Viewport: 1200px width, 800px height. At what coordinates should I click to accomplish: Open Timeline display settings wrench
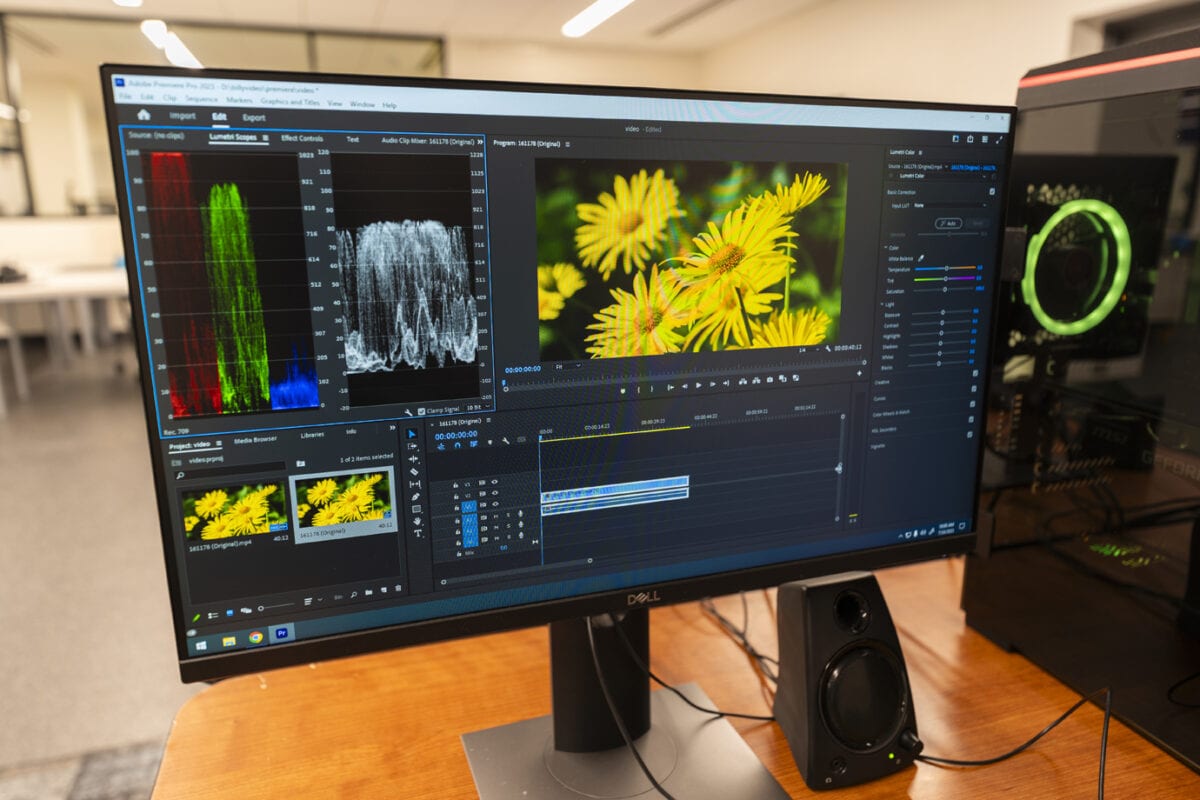(506, 441)
